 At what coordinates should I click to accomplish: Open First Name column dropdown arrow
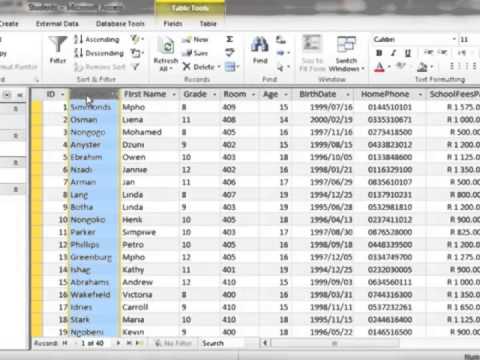pos(174,95)
